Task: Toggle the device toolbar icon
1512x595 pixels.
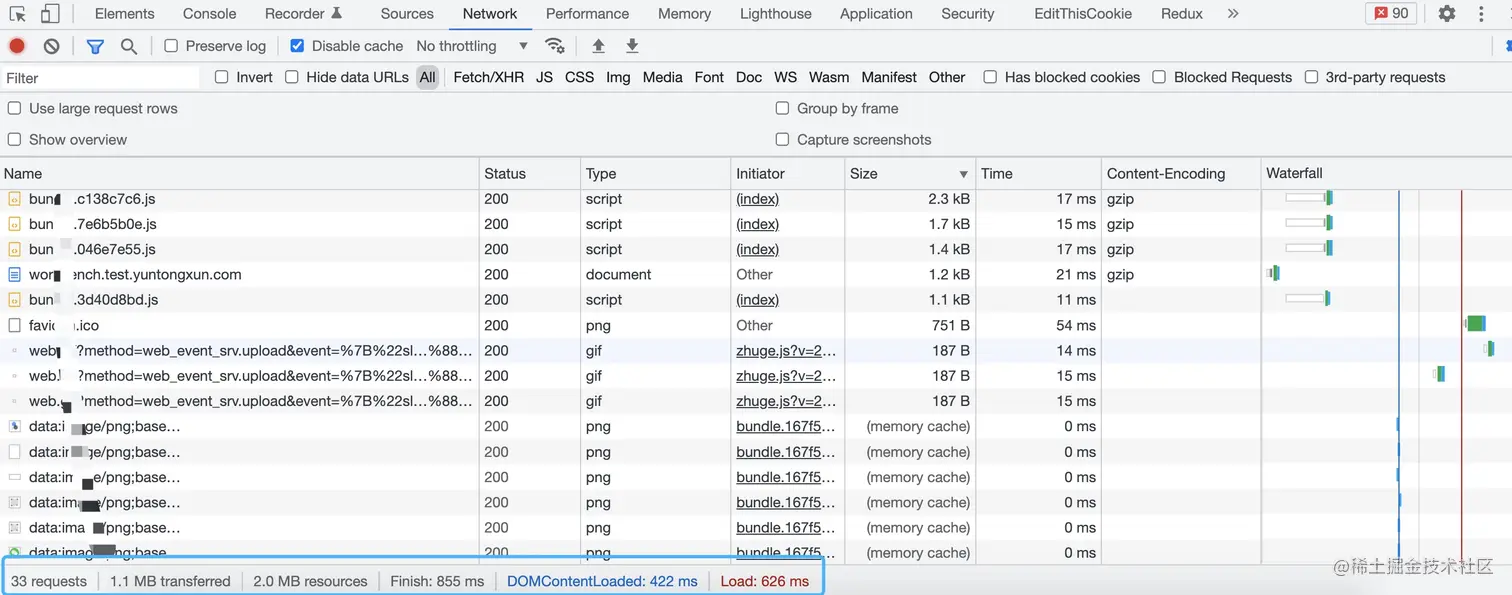Action: 50,14
